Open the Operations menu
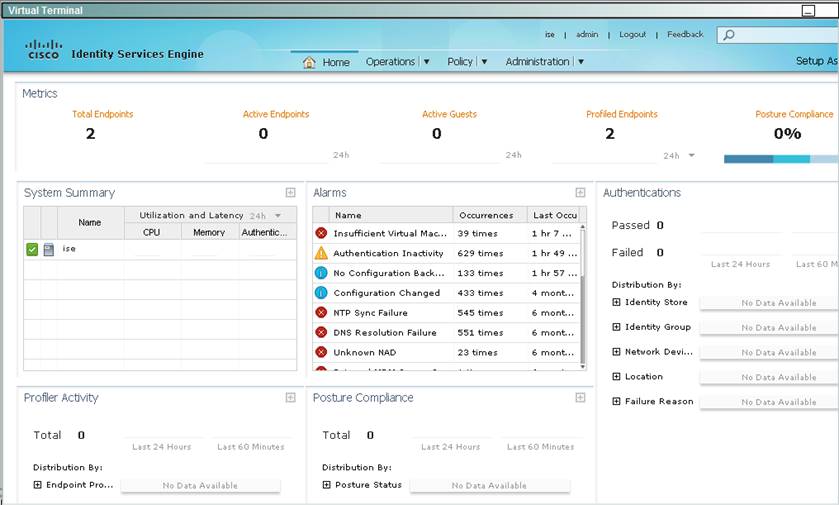This screenshot has width=839, height=505. click(x=397, y=62)
